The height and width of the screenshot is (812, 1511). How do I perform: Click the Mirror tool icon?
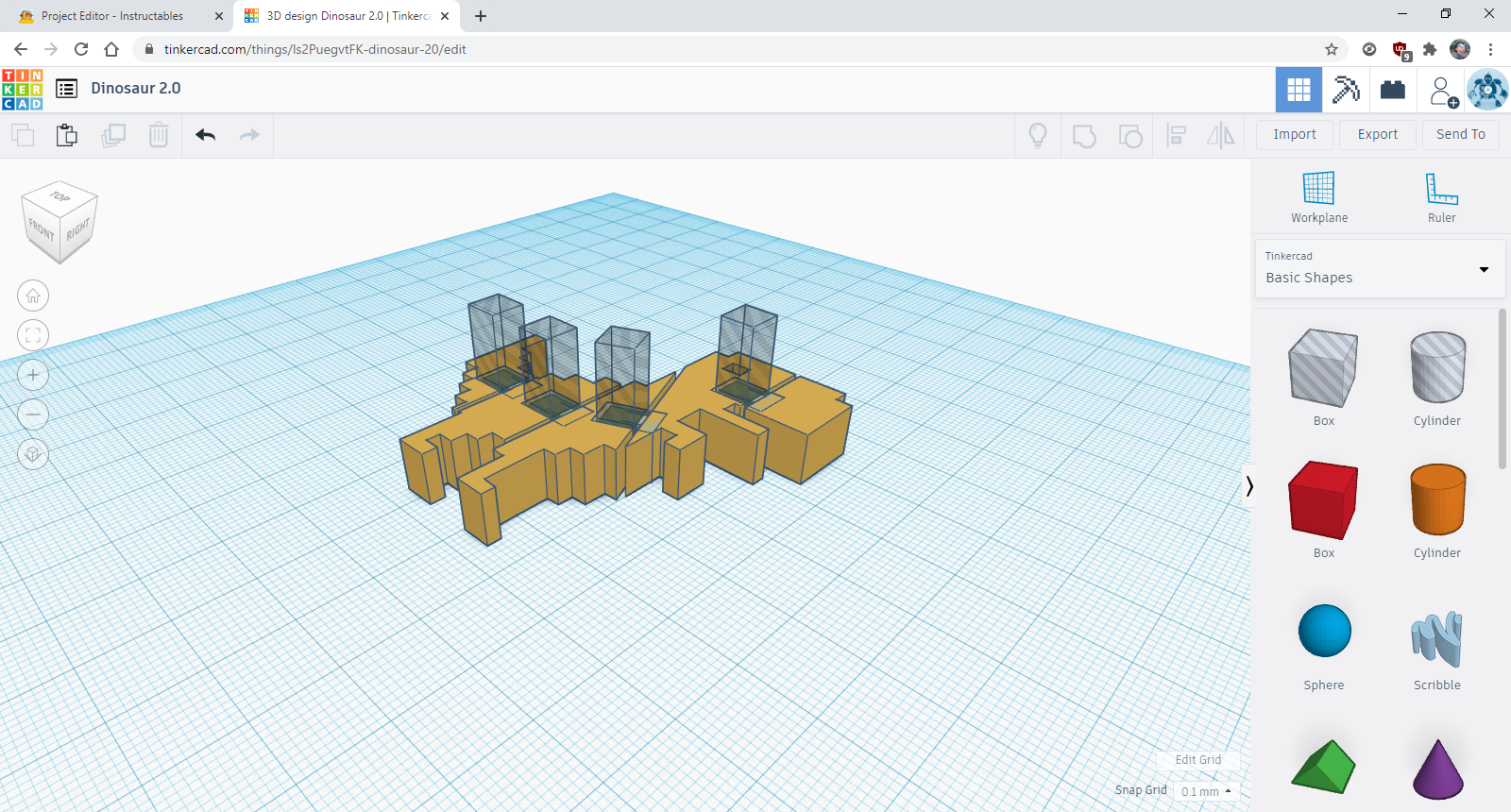1221,135
